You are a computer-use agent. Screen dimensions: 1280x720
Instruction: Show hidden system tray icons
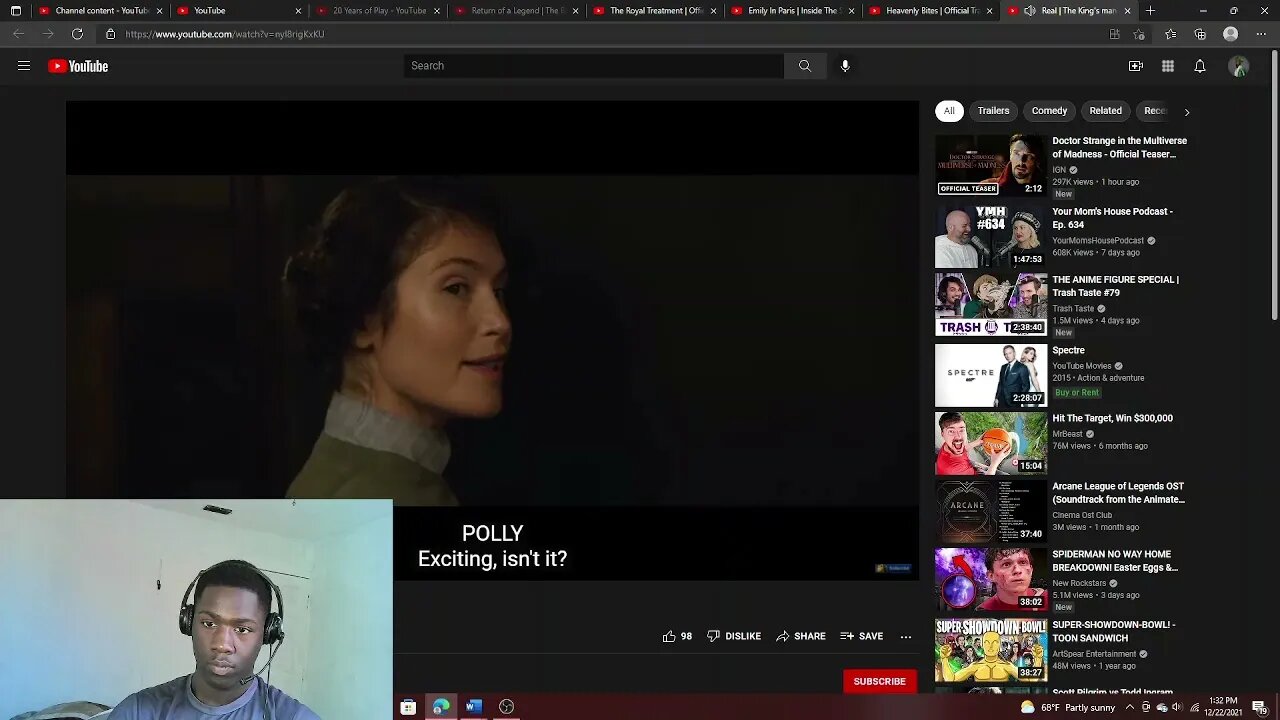[x=1130, y=707]
